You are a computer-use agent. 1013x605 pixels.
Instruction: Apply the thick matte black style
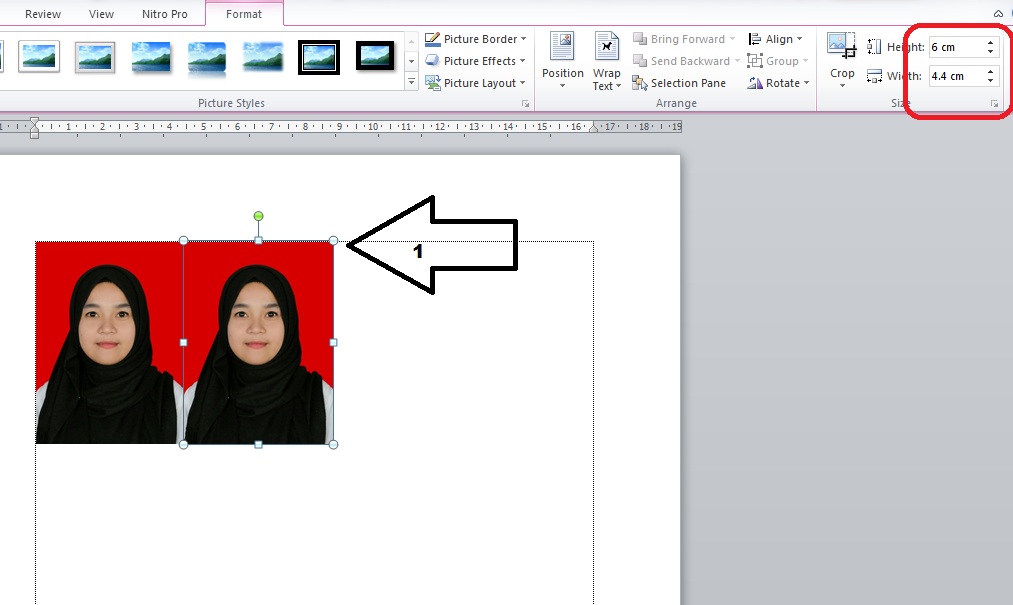point(375,57)
